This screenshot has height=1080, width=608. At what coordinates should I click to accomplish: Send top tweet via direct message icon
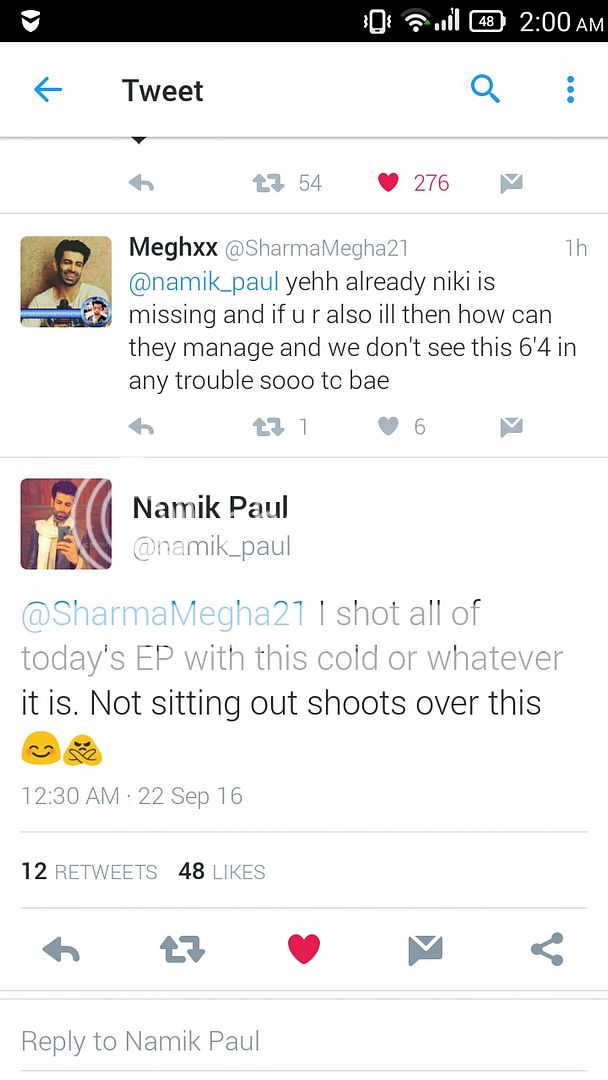[x=511, y=183]
